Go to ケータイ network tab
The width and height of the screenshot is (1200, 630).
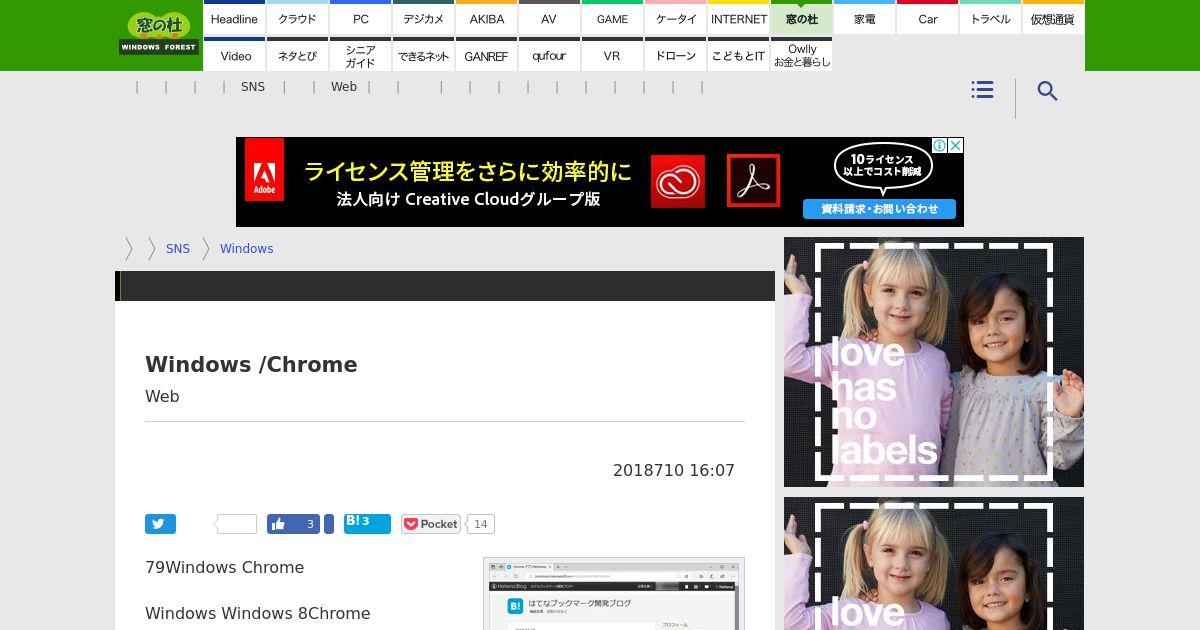(x=675, y=18)
